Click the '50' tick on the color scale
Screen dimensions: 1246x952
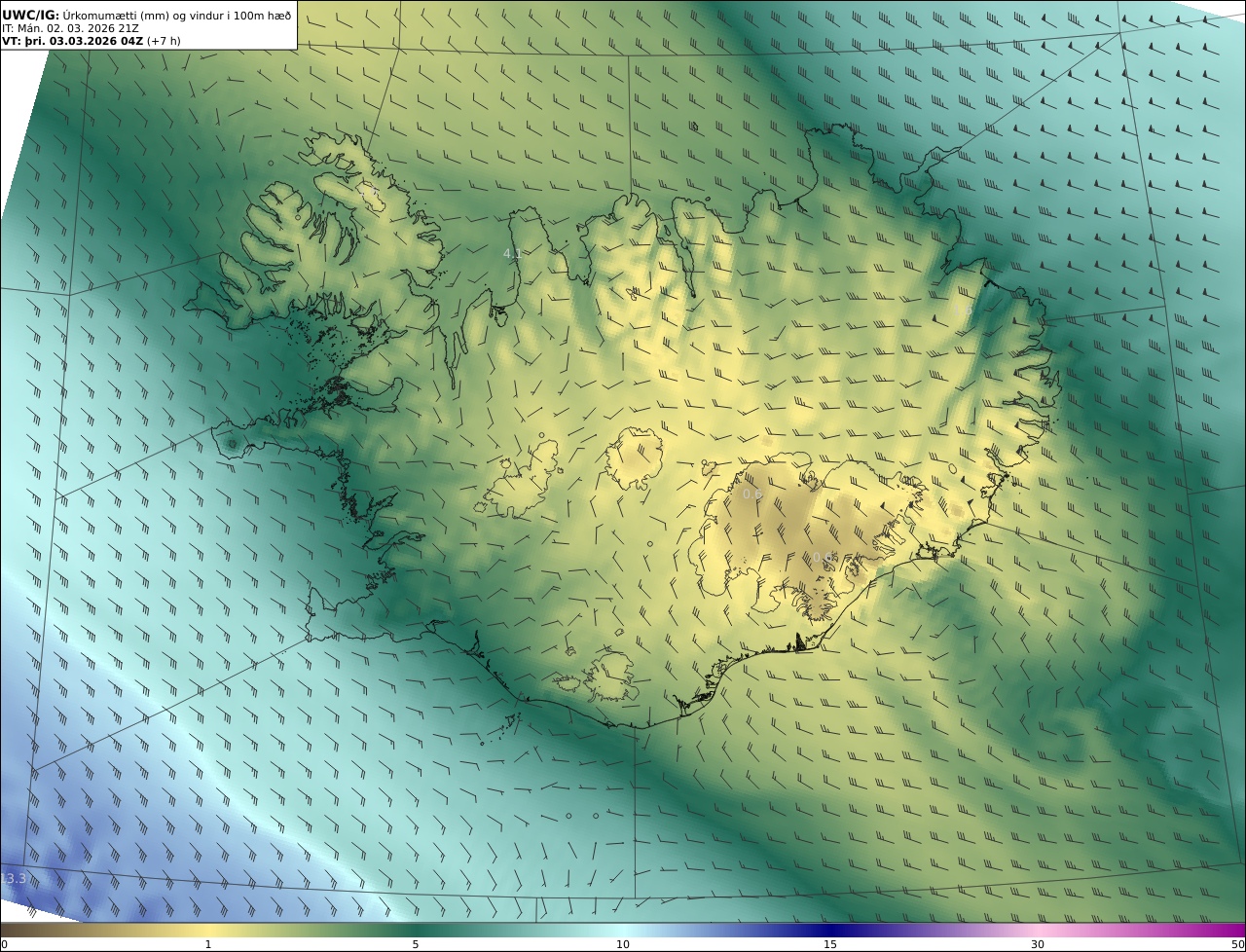coord(1238,944)
